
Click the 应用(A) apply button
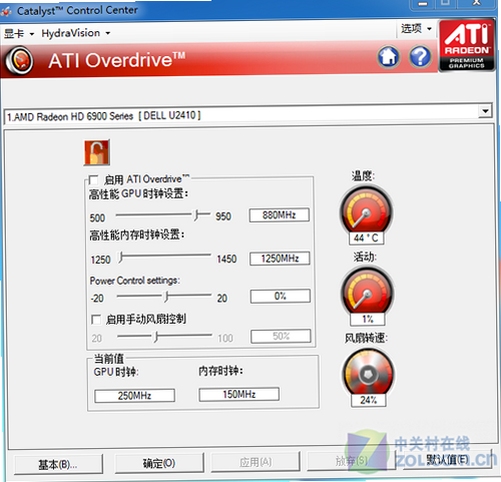(x=255, y=462)
